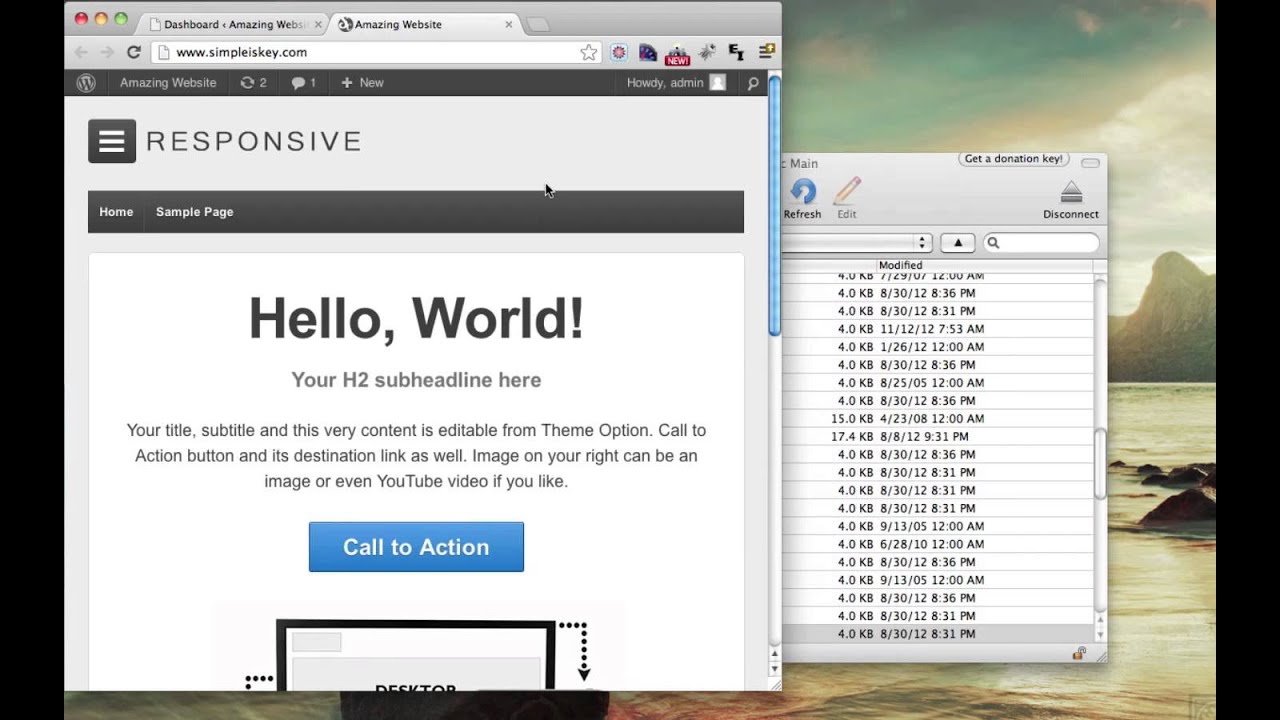The image size is (1280, 720).
Task: Click the purple extension icon in toolbar
Action: pyautogui.click(x=648, y=52)
